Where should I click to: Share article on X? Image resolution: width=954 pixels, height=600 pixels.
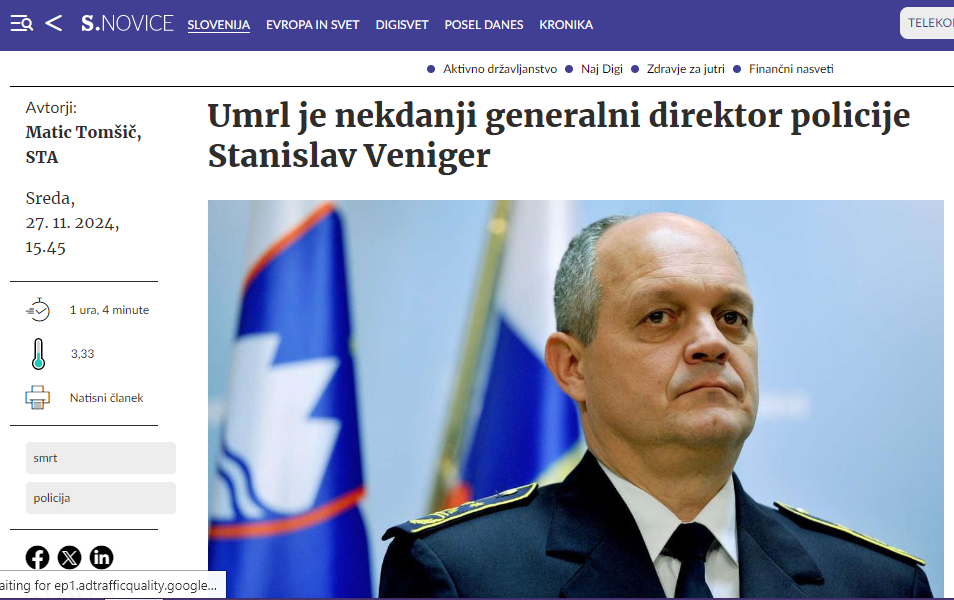[x=69, y=557]
